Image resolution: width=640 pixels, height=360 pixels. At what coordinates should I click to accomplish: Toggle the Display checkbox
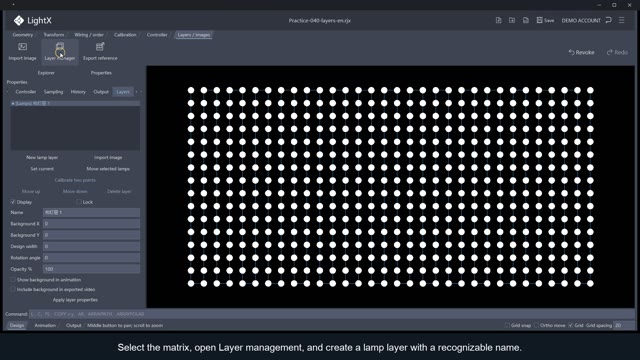(x=13, y=202)
